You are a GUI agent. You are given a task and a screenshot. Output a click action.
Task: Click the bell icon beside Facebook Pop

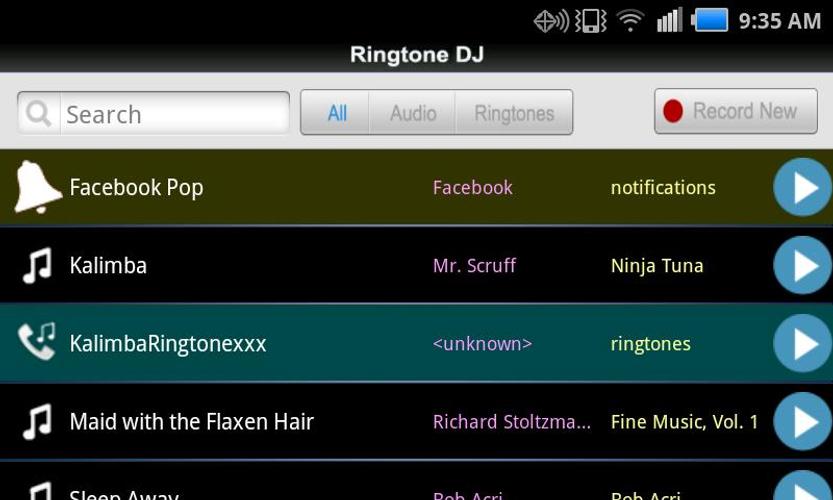tap(36, 187)
